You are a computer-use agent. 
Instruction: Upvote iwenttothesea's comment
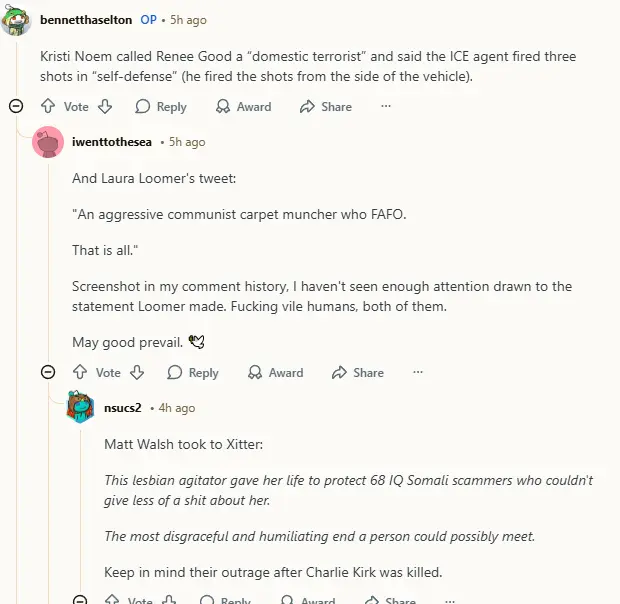tap(79, 372)
